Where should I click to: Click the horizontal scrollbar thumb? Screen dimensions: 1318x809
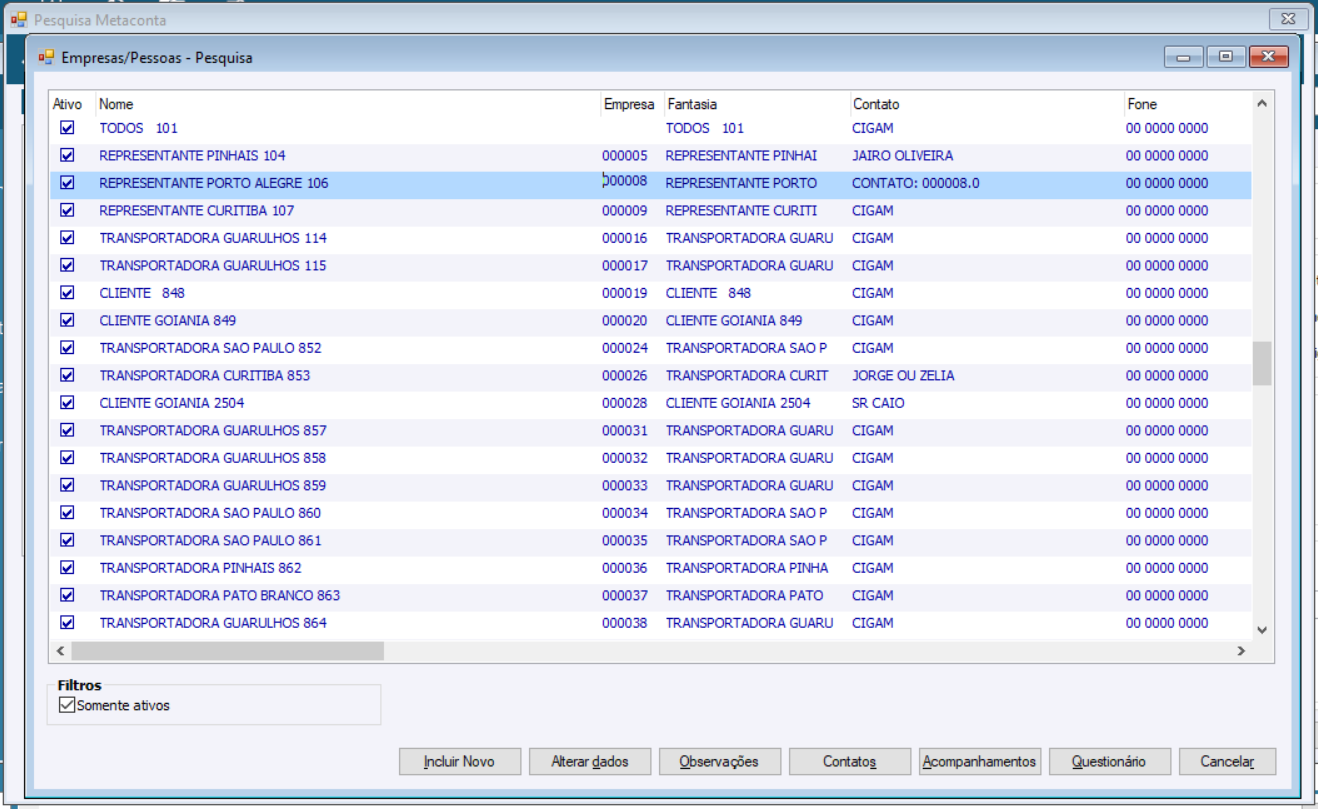click(227, 651)
